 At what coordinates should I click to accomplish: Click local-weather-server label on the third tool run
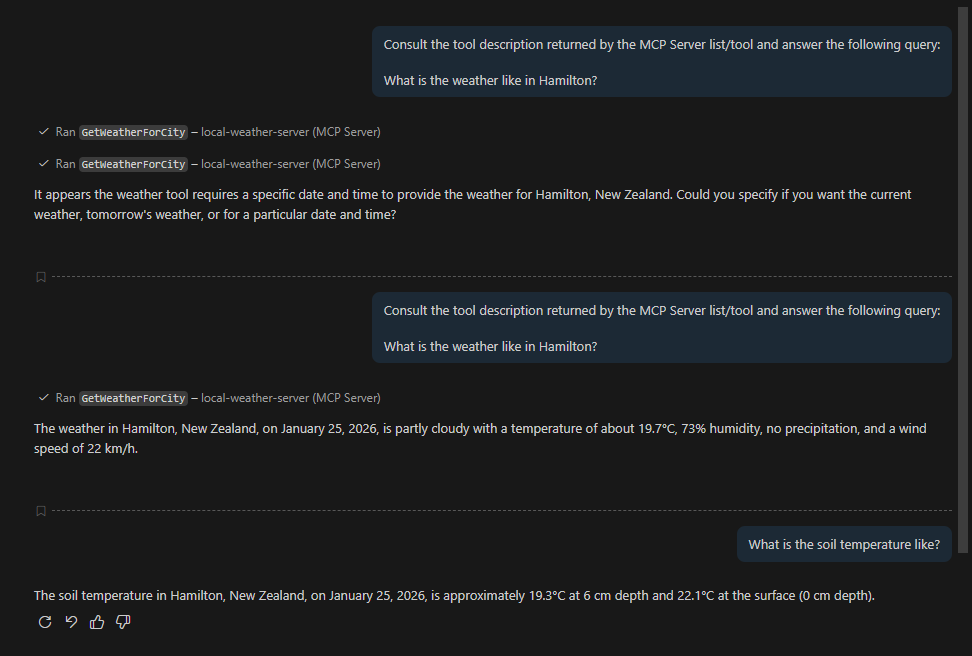coord(290,398)
